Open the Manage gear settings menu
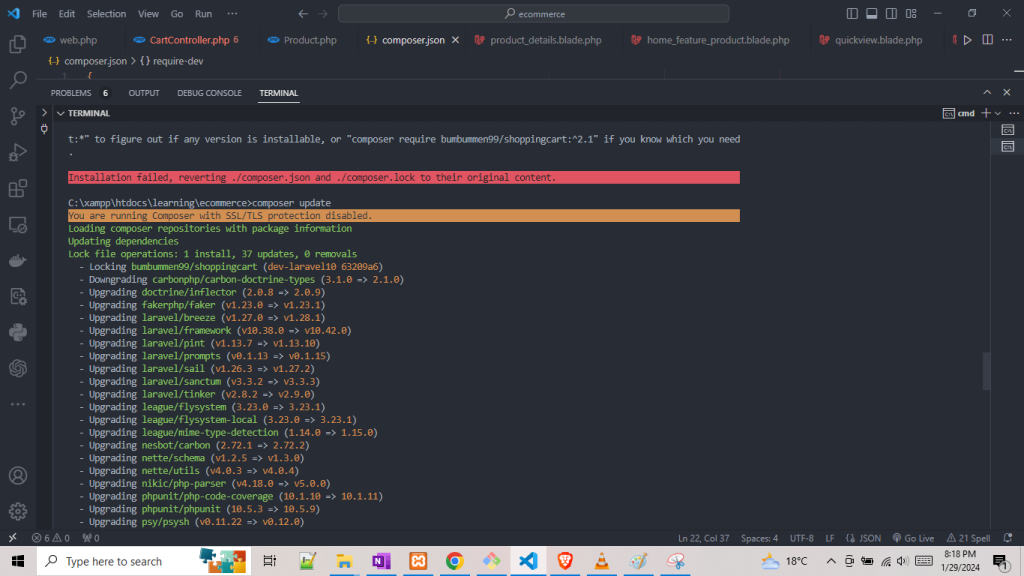The height and width of the screenshot is (576, 1024). click(x=18, y=511)
